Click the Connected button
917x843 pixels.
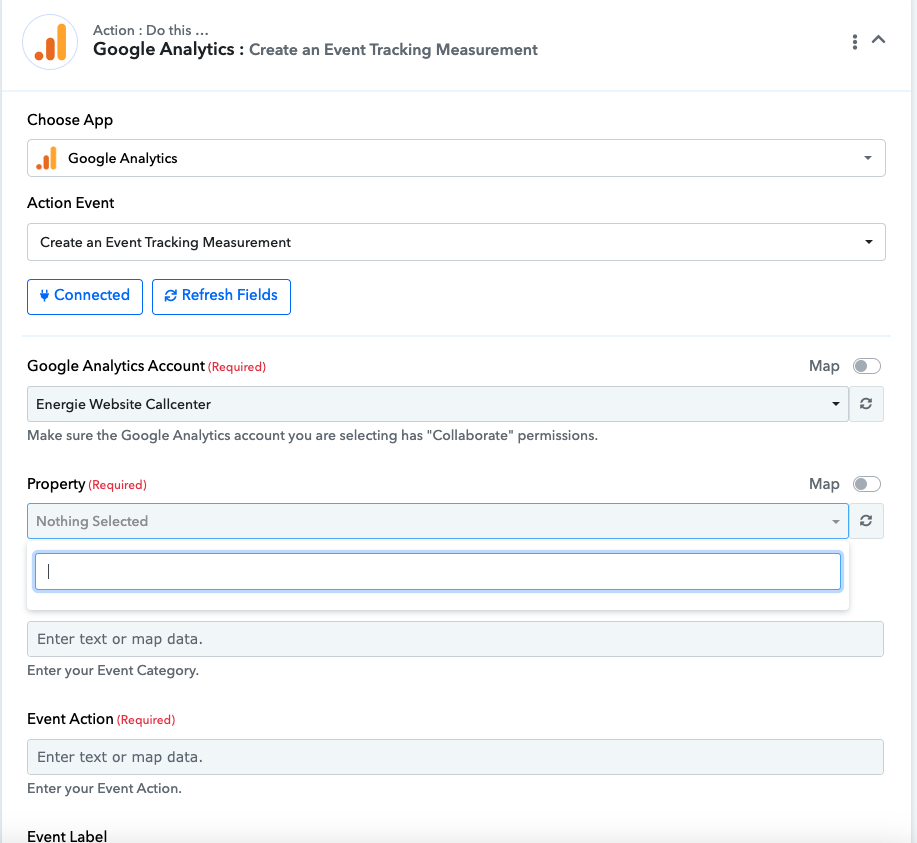85,297
